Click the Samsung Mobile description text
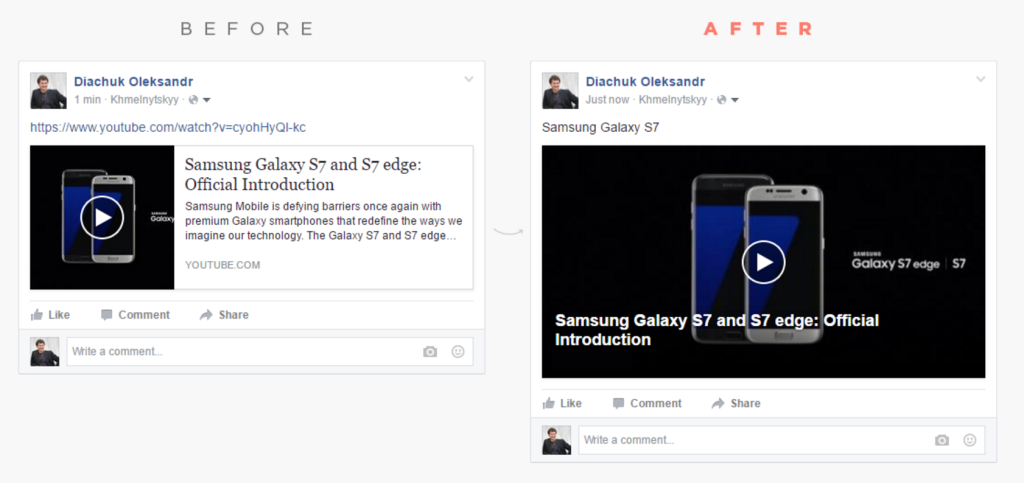Screen dimensions: 1024x483 pyautogui.click(x=324, y=221)
